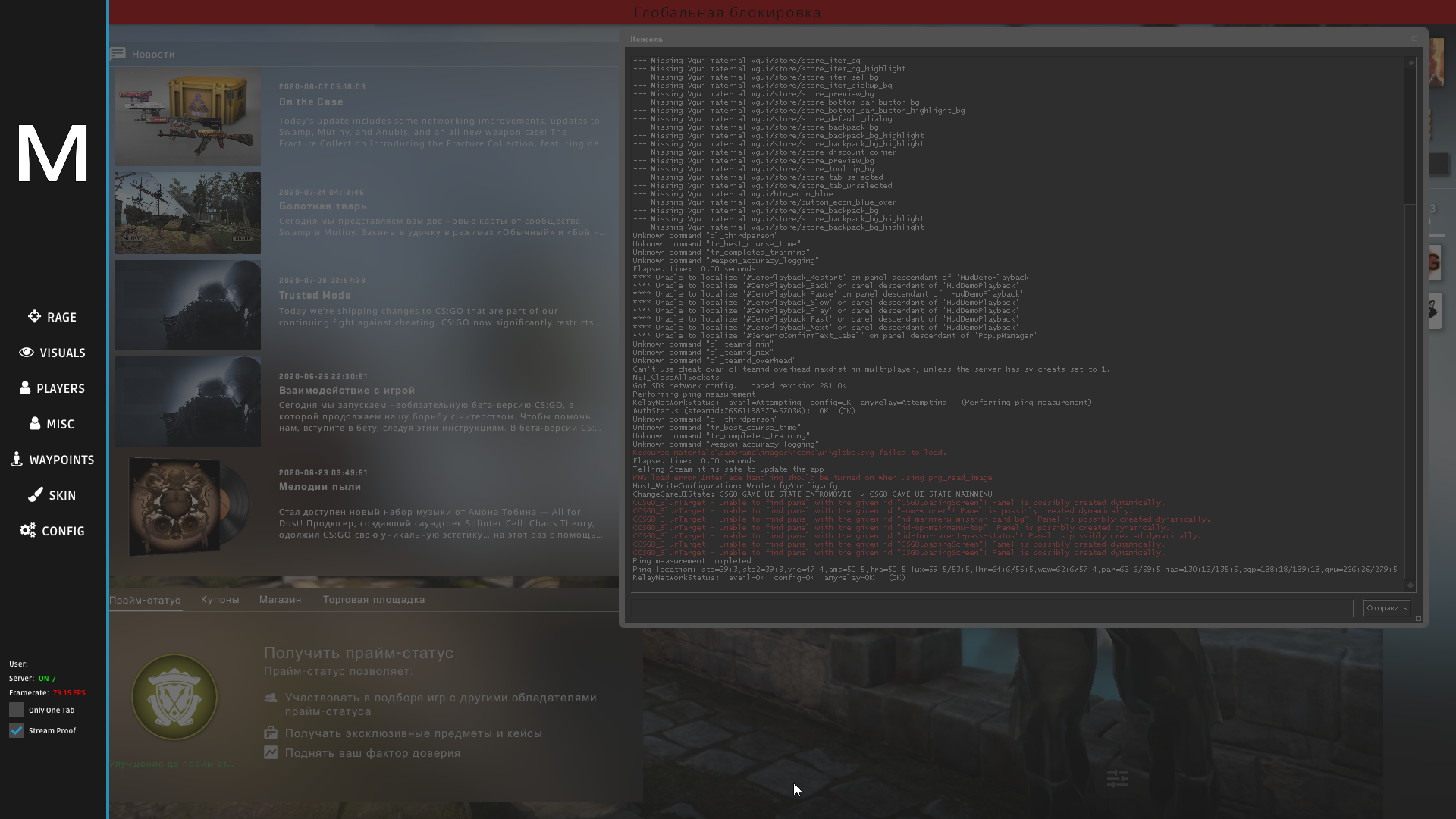
Task: Switch to the Магазин tab
Action: tap(281, 599)
